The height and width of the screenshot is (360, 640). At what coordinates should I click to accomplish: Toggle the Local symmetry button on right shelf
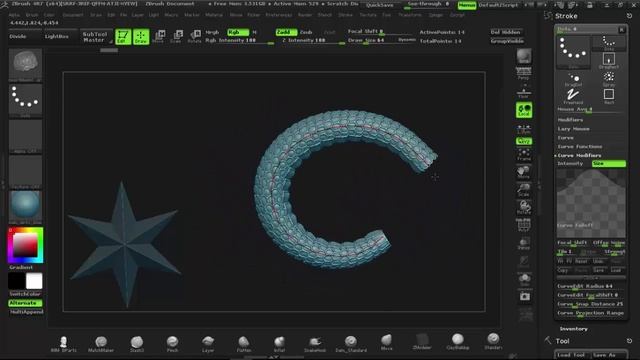(524, 110)
